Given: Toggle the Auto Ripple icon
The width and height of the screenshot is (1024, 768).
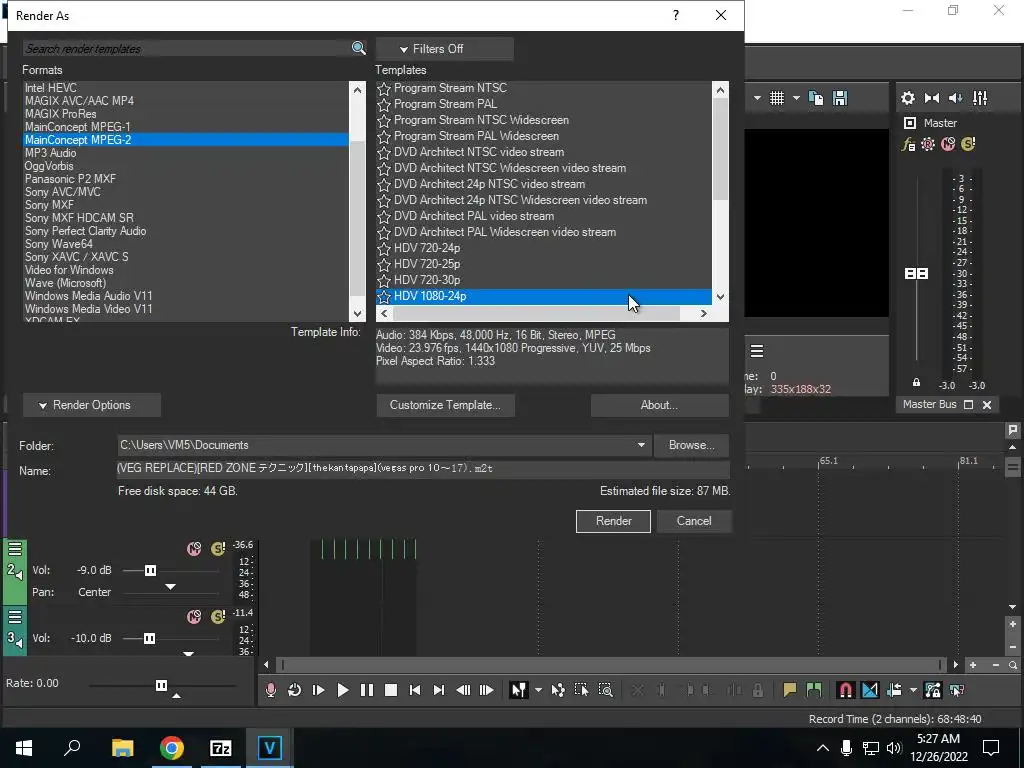Looking at the screenshot, I should (894, 690).
